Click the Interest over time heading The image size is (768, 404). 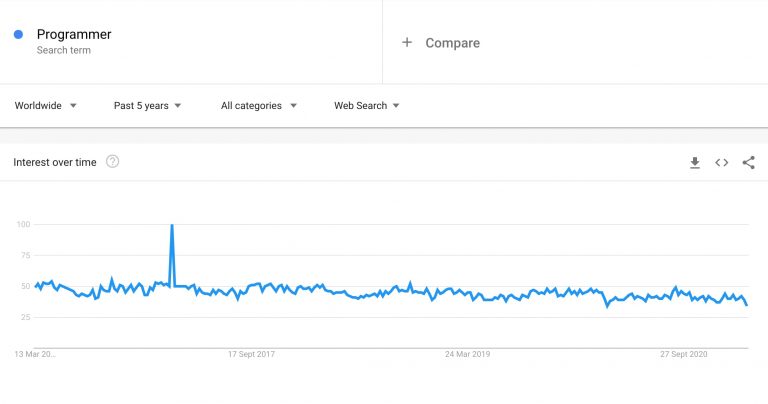pos(55,162)
